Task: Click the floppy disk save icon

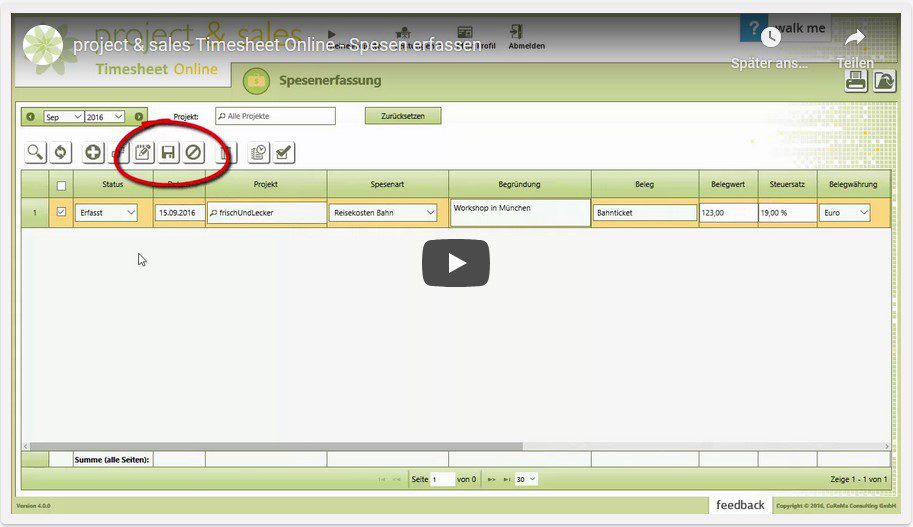Action: 168,153
